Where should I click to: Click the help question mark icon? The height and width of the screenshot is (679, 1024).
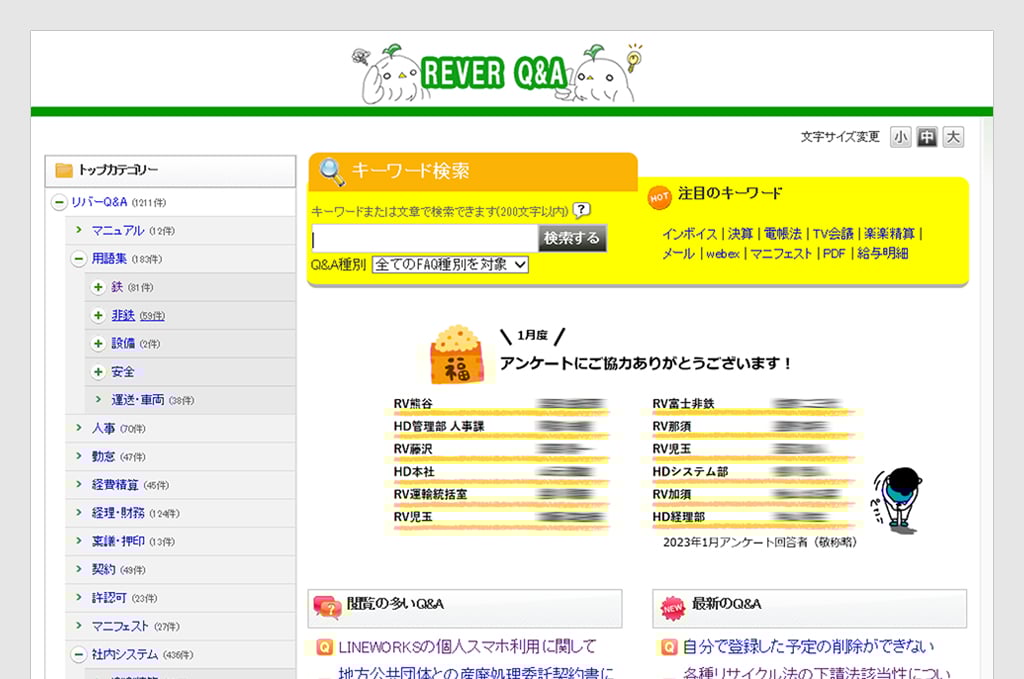click(x=581, y=211)
